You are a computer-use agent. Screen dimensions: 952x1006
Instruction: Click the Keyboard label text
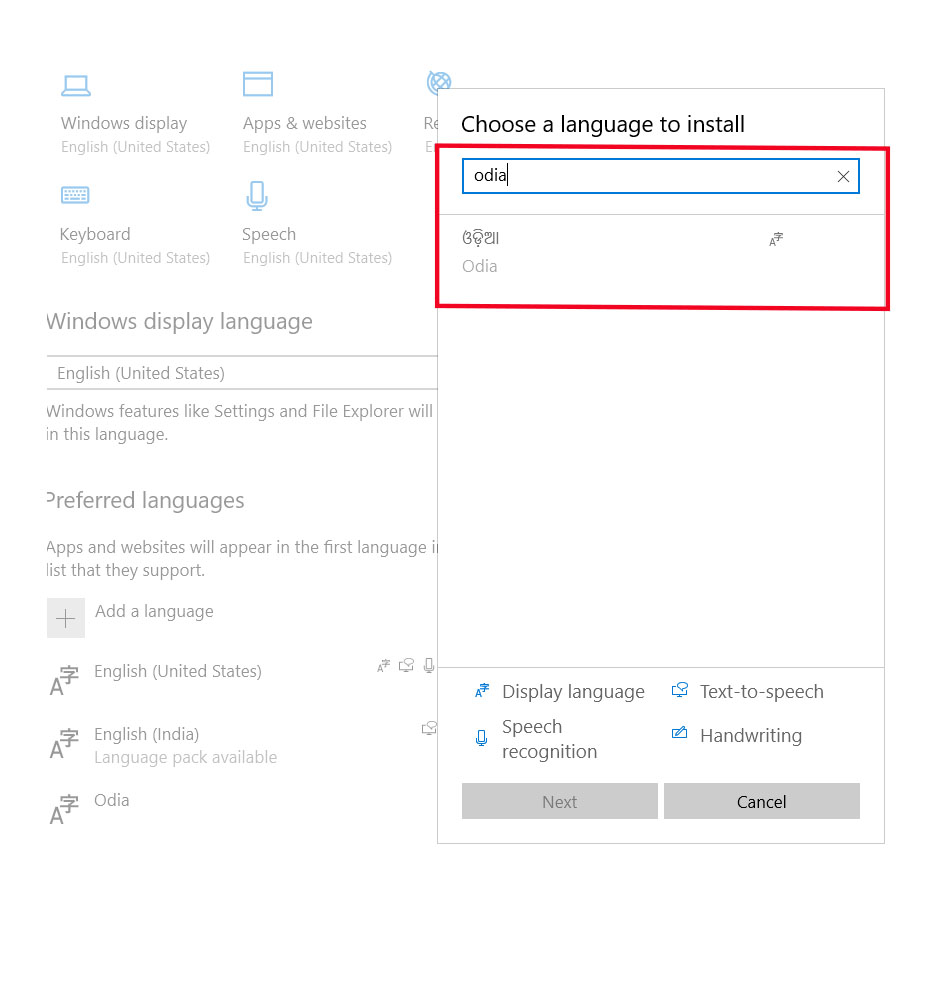tap(95, 234)
